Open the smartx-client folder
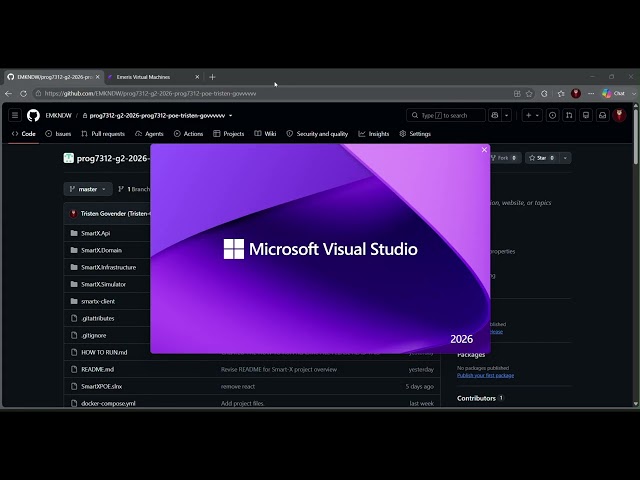 98,301
